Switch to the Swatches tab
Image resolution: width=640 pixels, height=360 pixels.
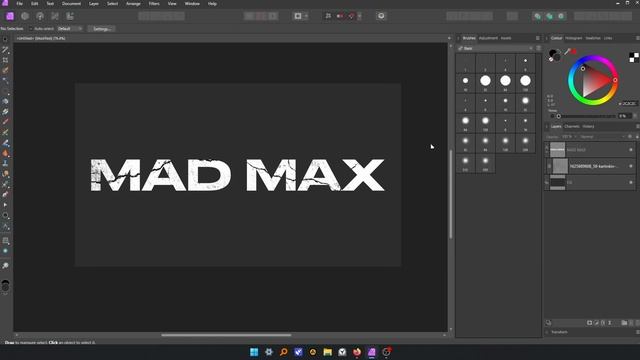[x=593, y=38]
